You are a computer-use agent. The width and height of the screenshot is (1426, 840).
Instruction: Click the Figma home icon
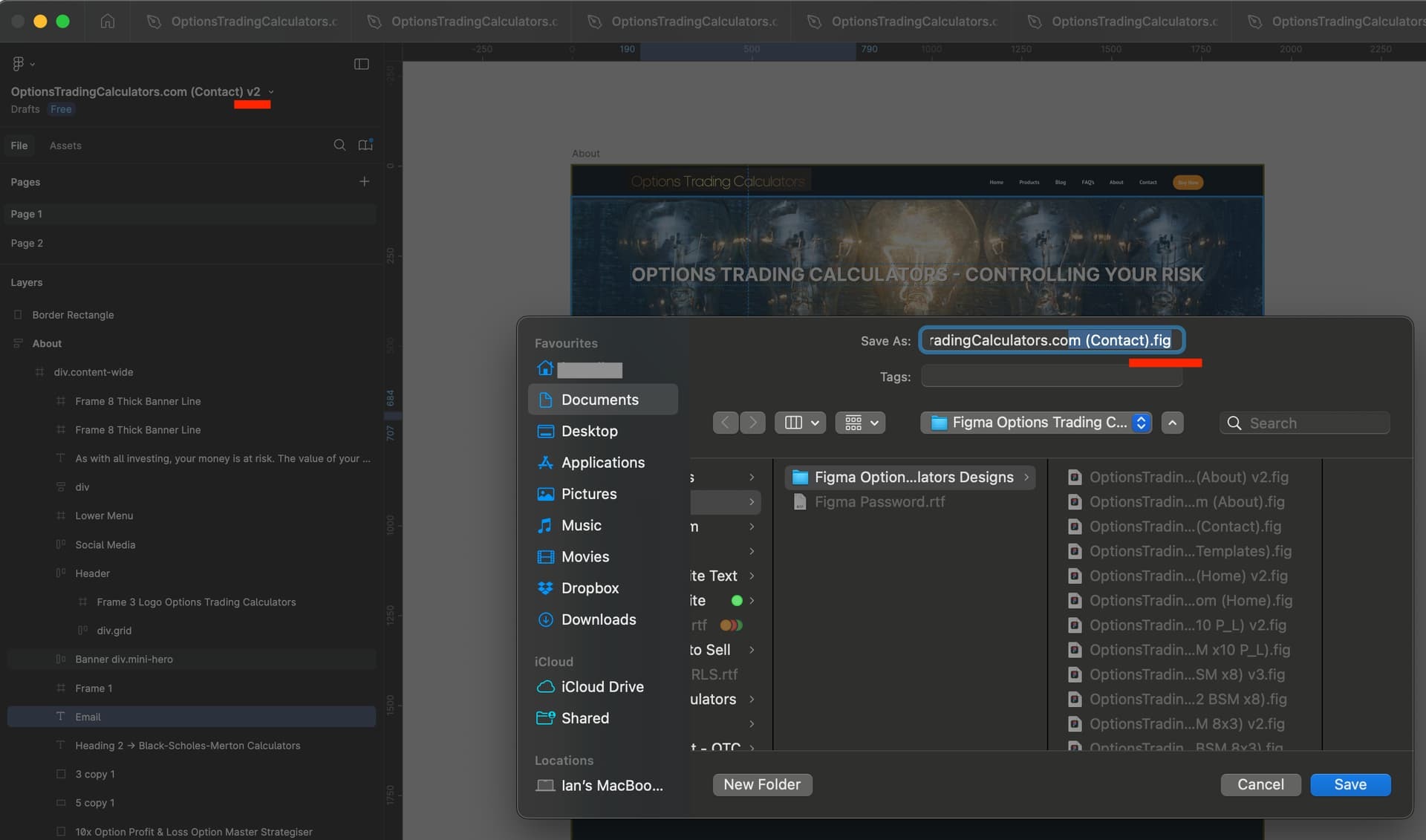(x=108, y=21)
